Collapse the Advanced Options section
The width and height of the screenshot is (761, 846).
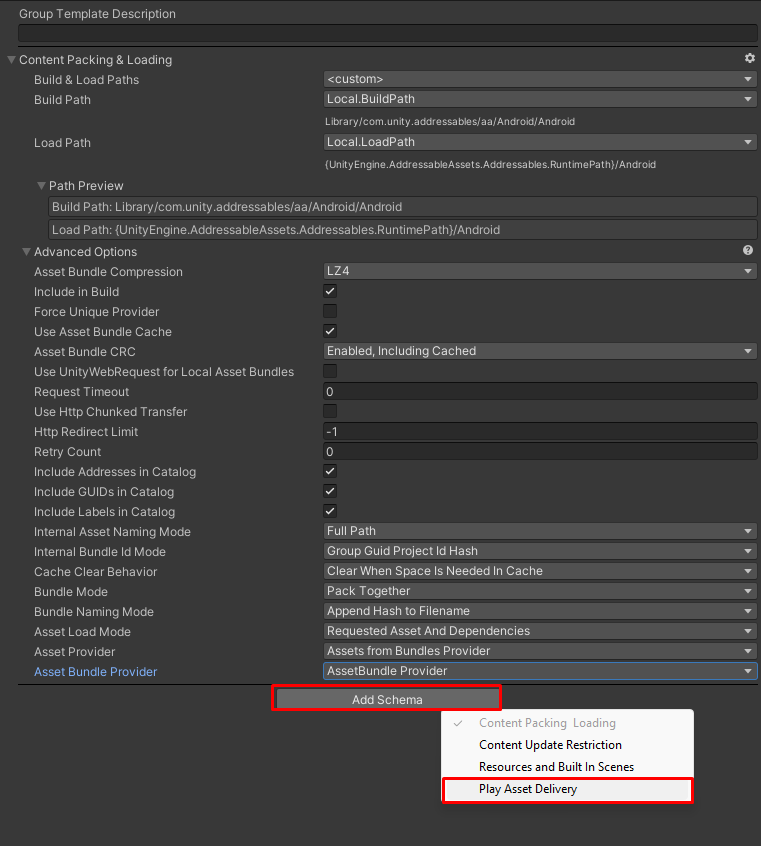(26, 252)
